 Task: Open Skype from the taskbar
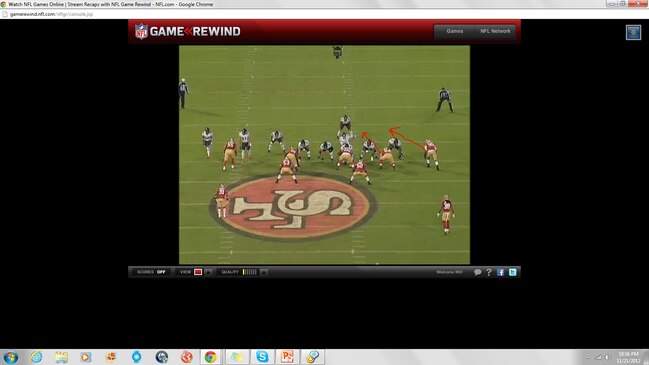click(262, 356)
